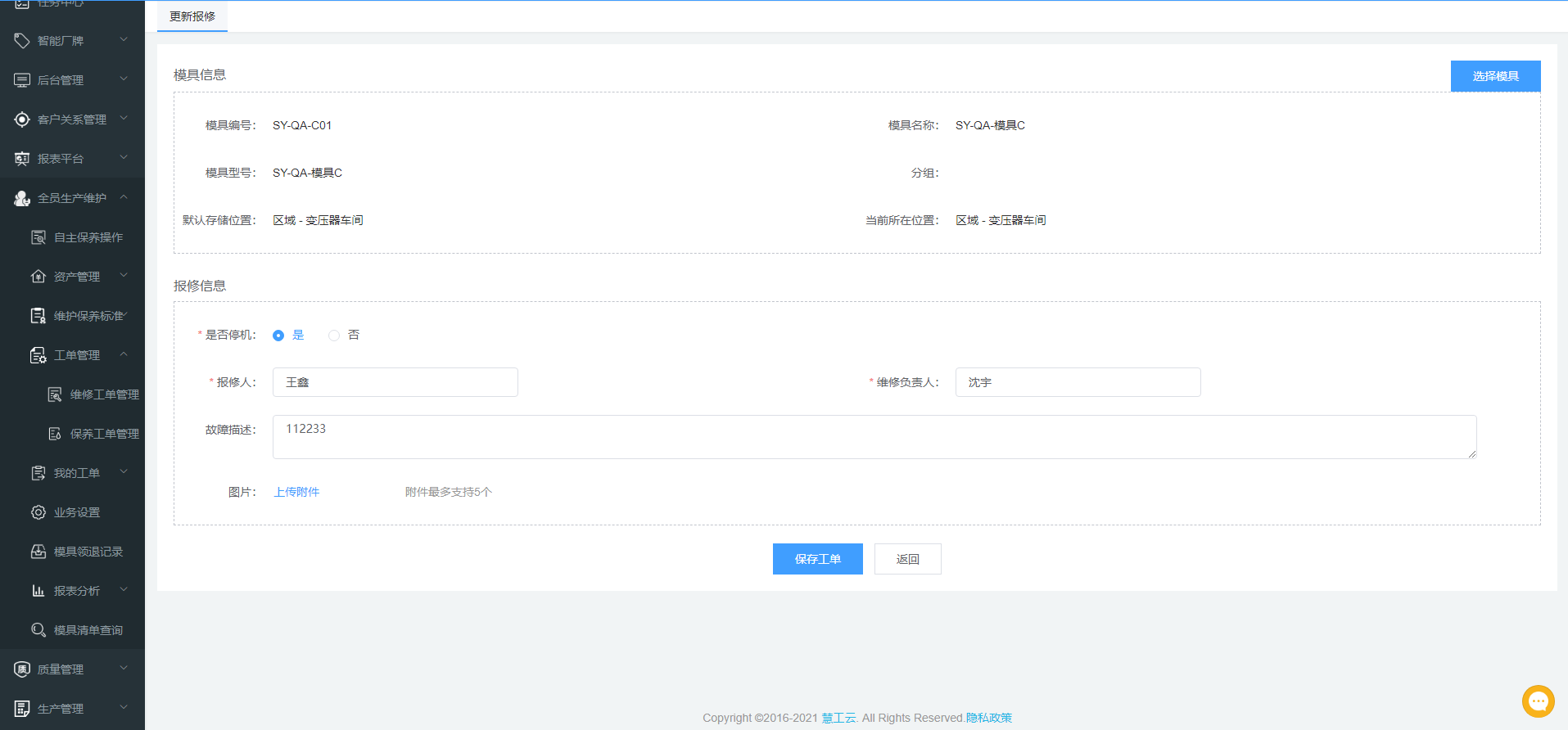Click the 业务设置 gear icon
Image resolution: width=1568 pixels, height=730 pixels.
38,512
